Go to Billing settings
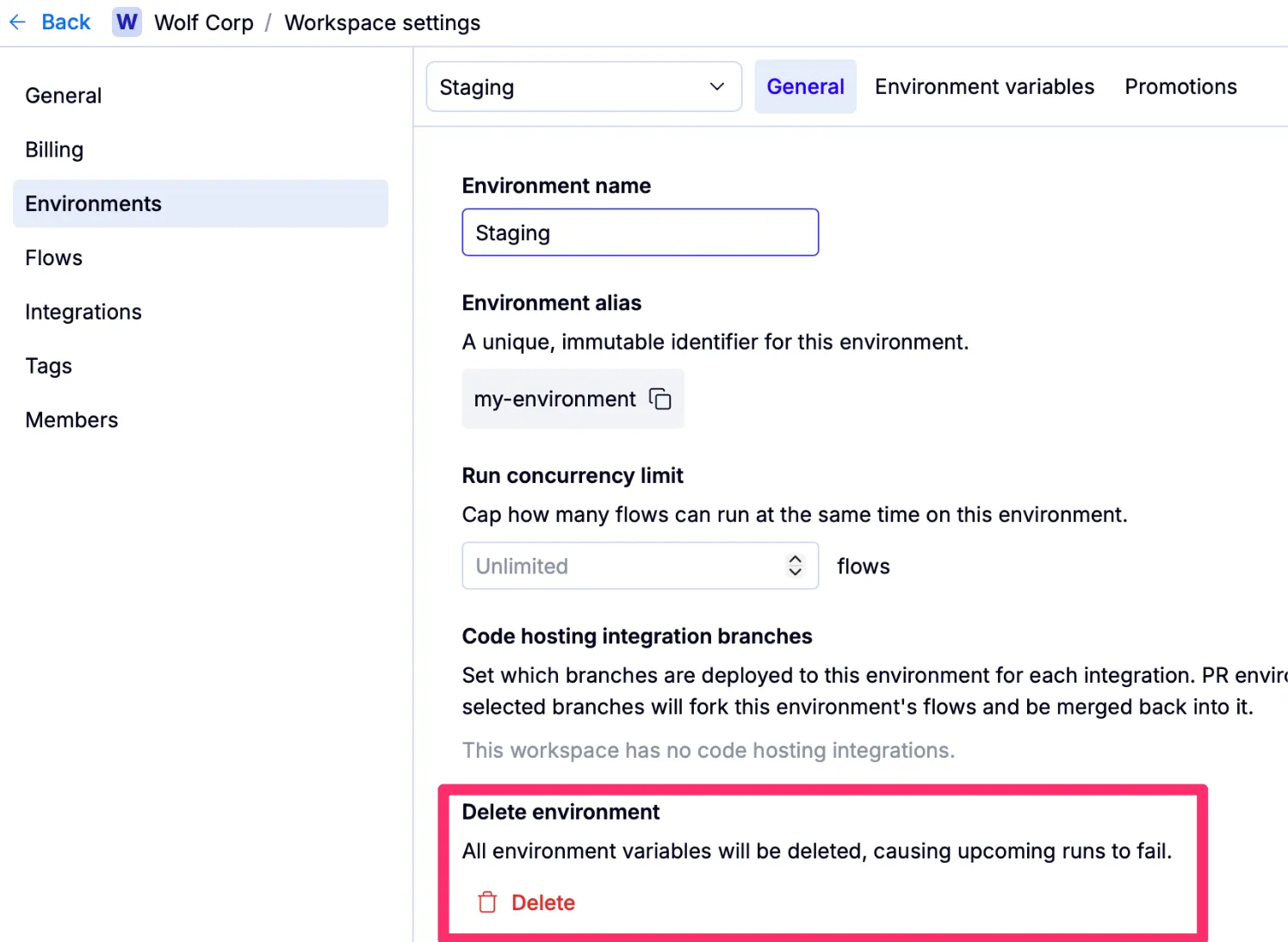1288x942 pixels. point(54,150)
